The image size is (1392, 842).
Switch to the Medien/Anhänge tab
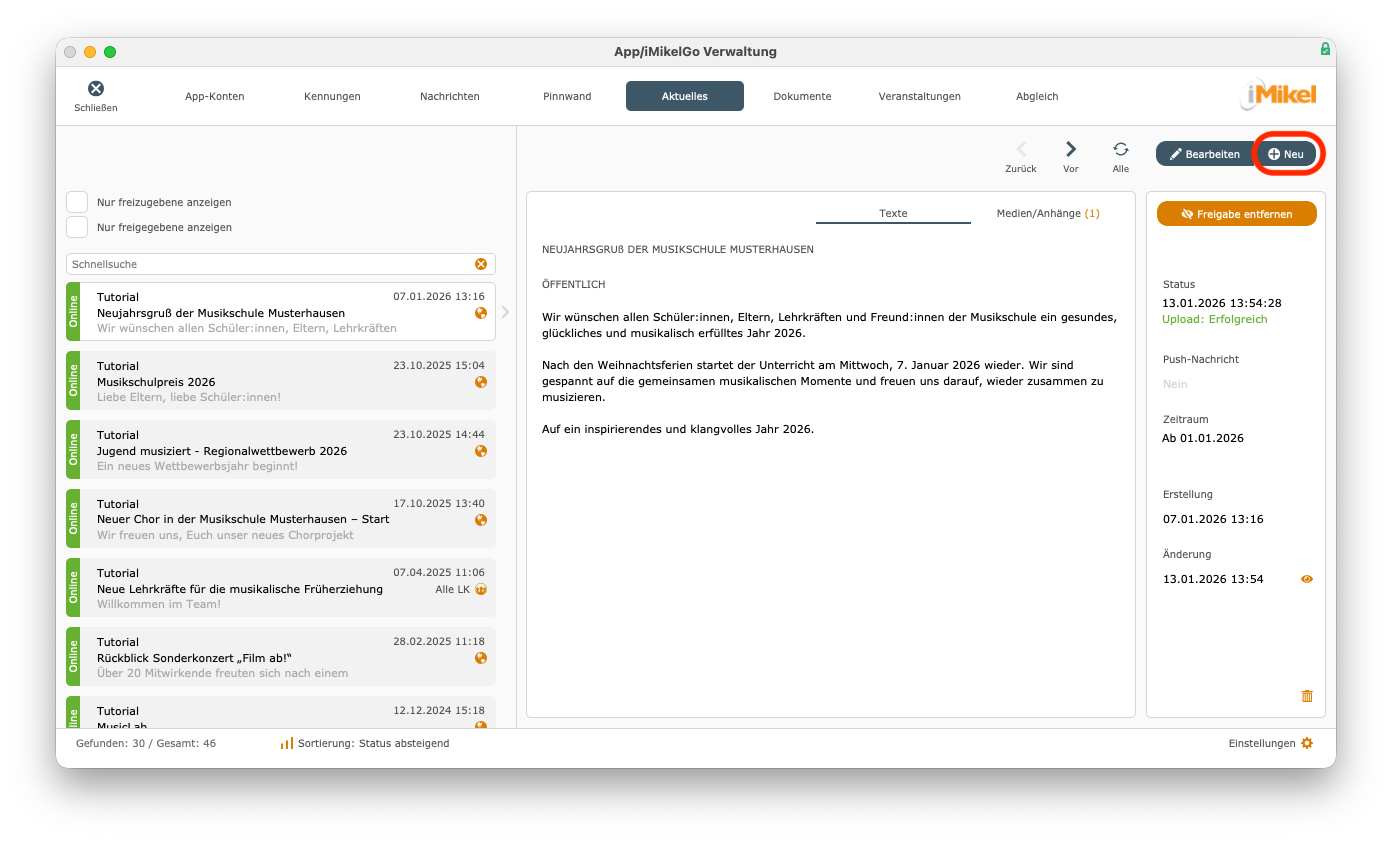pyautogui.click(x=1047, y=213)
